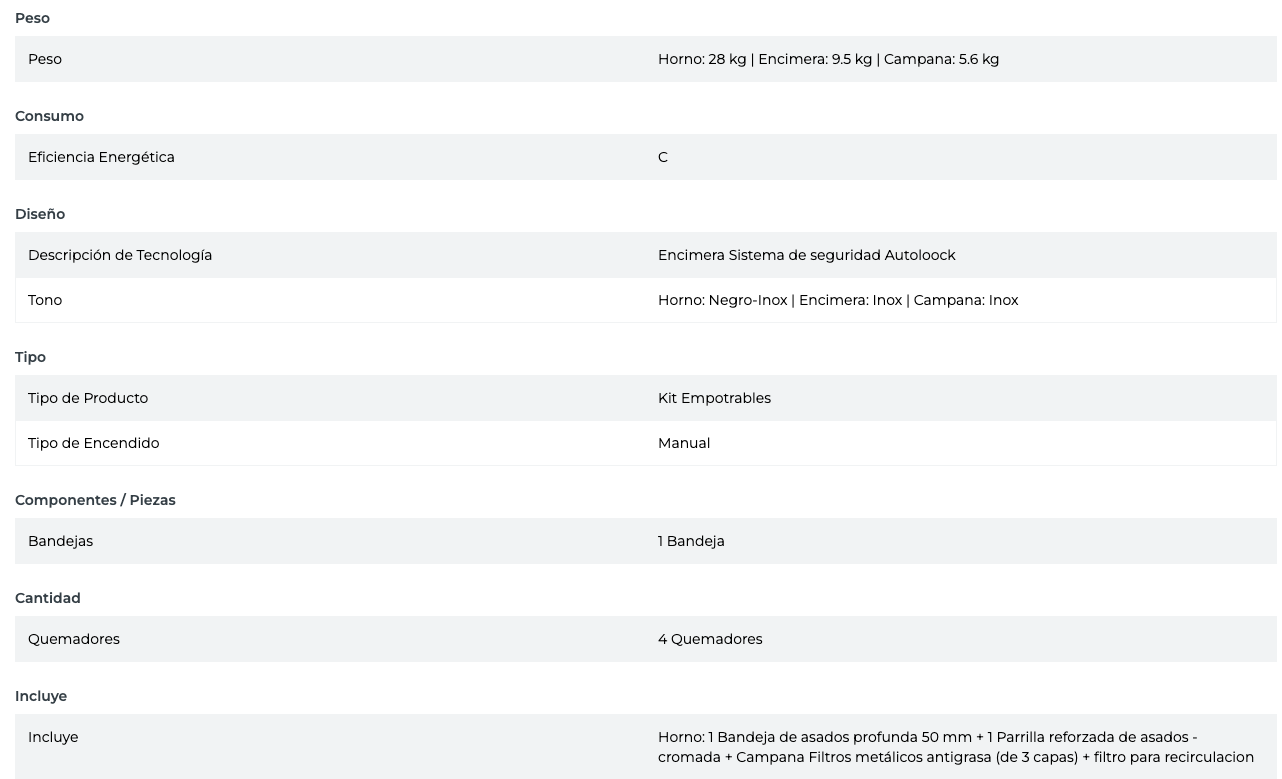Click the Consumo section heading

[49, 116]
